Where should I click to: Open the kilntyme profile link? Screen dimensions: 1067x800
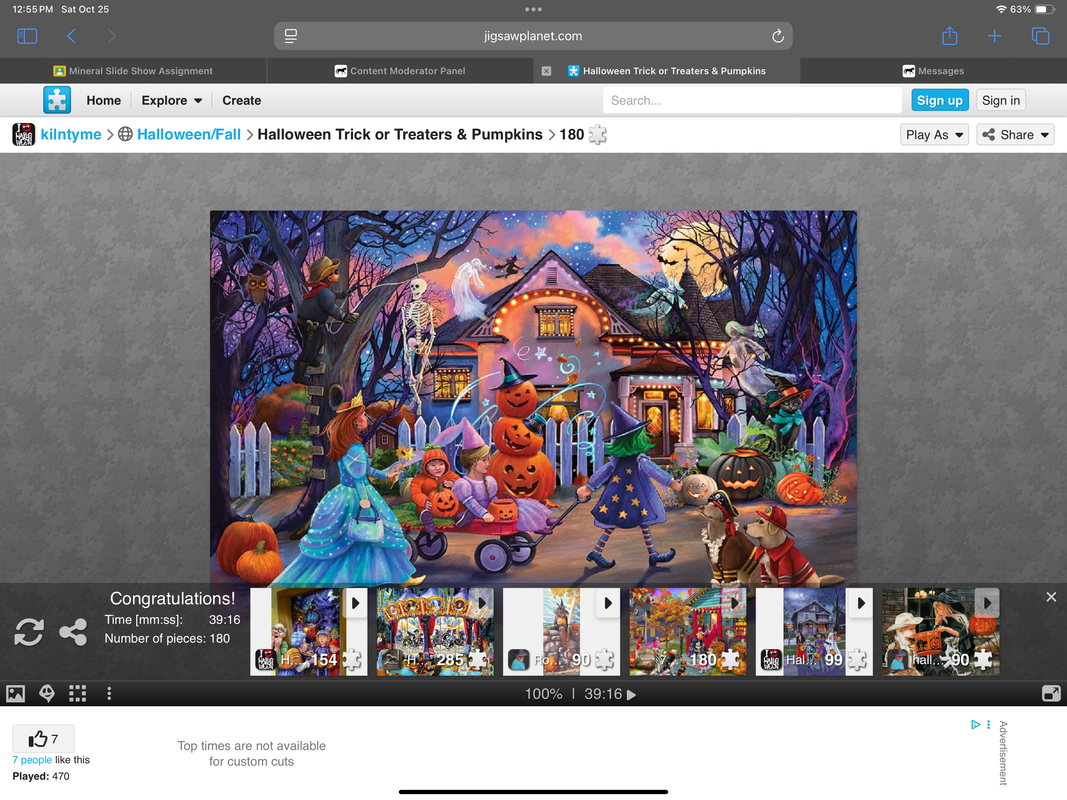(x=71, y=135)
